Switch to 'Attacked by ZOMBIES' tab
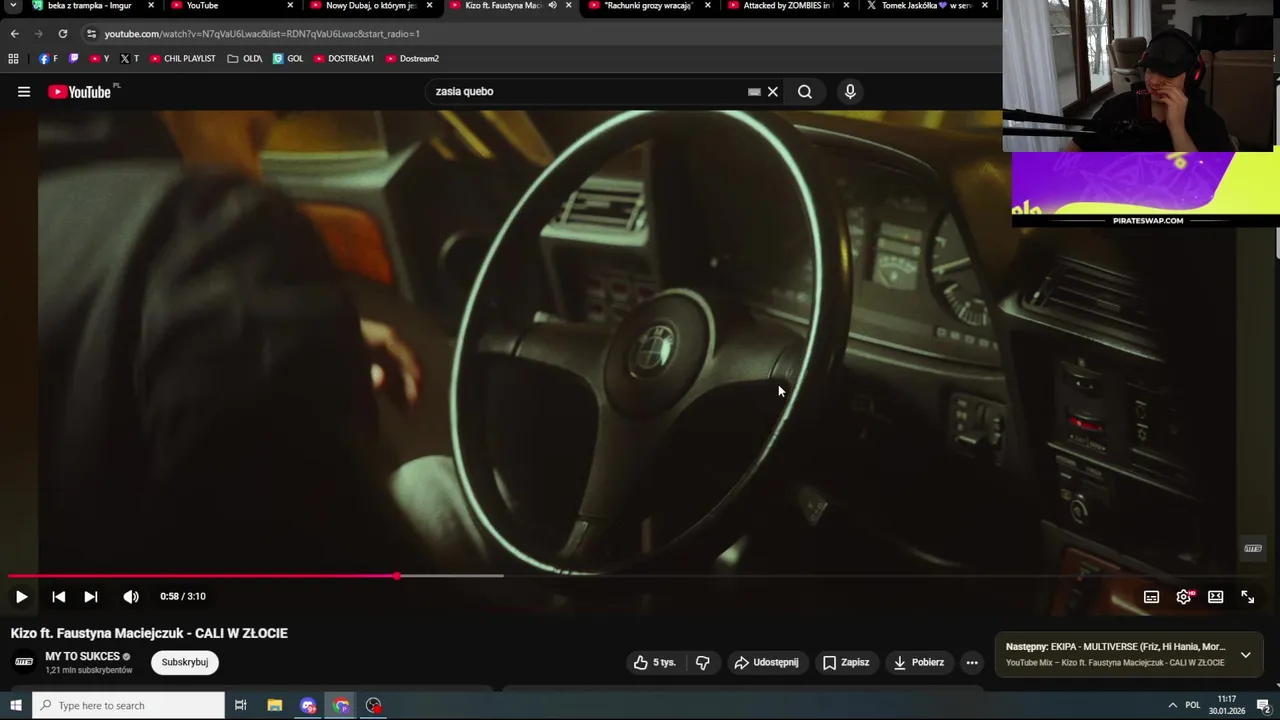 (x=788, y=6)
